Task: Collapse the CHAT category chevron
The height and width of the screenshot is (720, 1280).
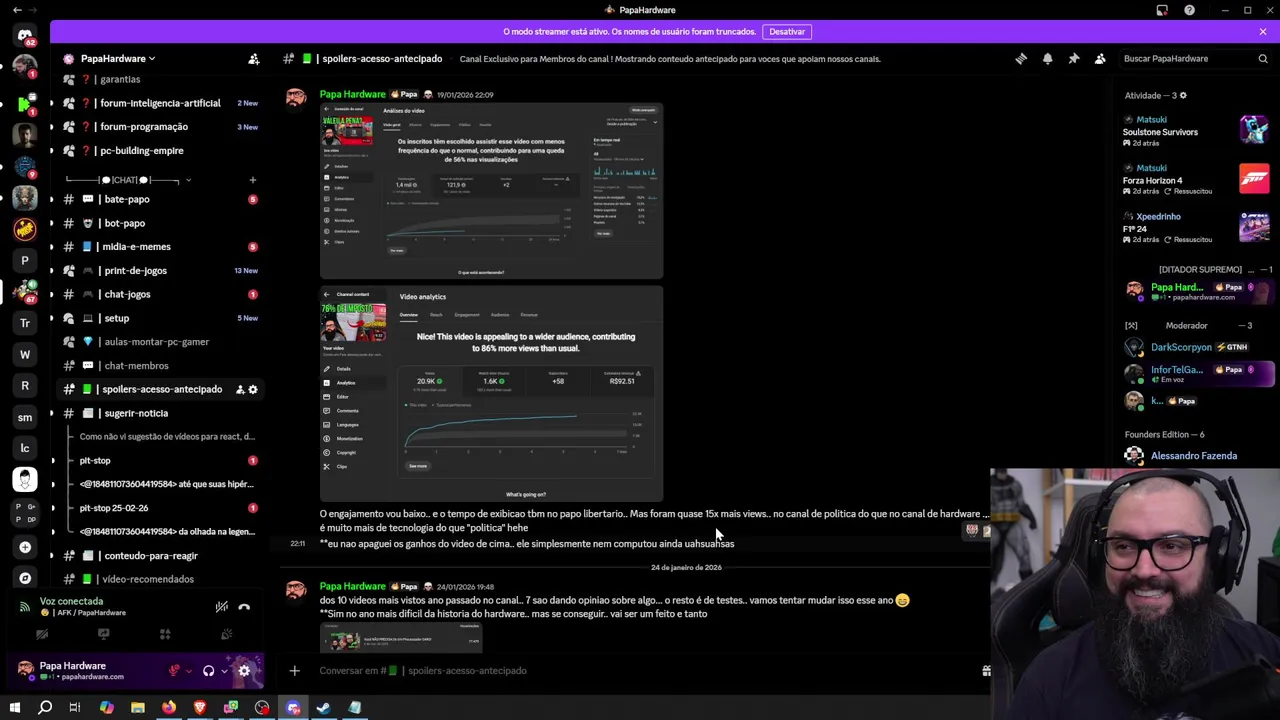Action: pyautogui.click(x=188, y=180)
